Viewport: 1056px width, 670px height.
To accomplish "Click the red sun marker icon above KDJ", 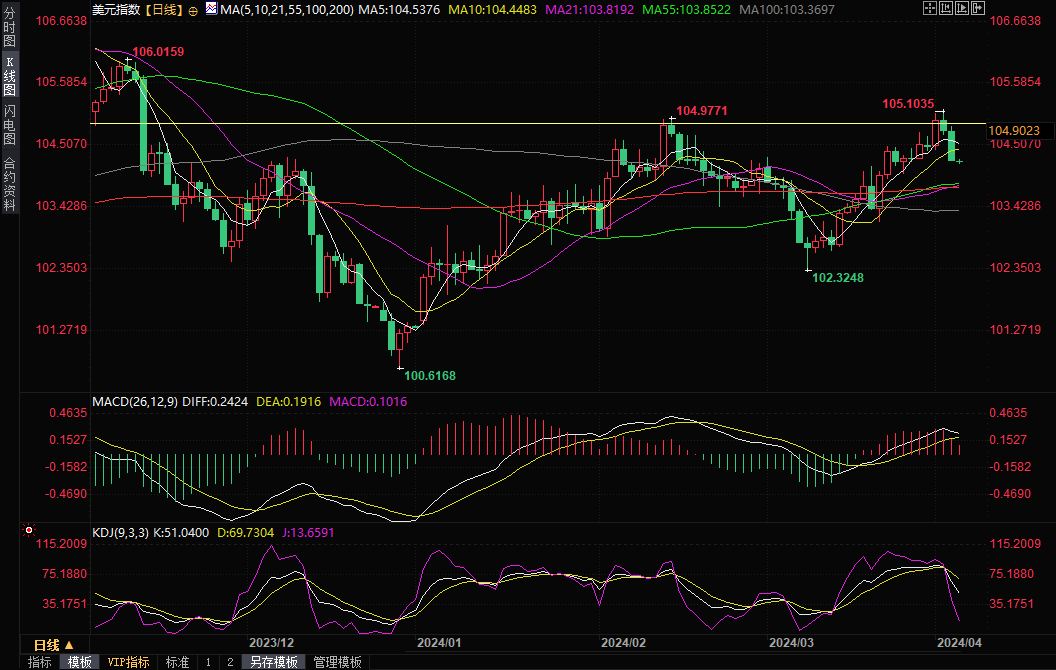I will pyautogui.click(x=28, y=529).
